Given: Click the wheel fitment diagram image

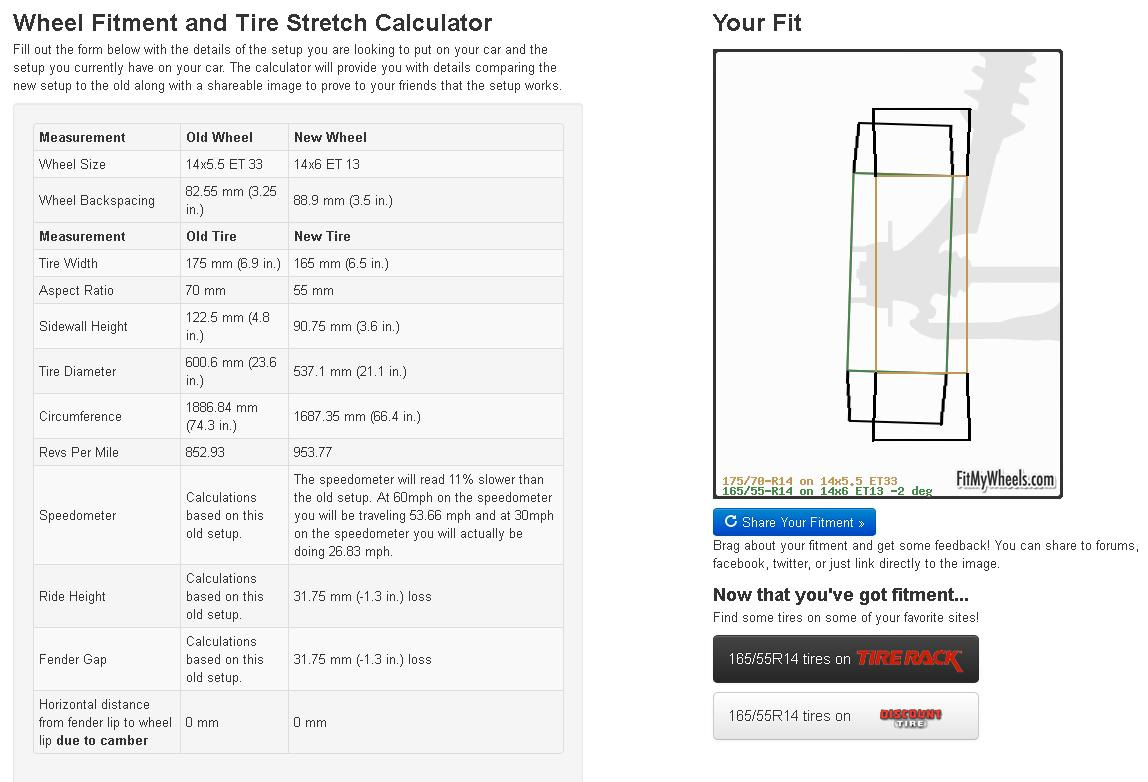Looking at the screenshot, I should (x=887, y=273).
